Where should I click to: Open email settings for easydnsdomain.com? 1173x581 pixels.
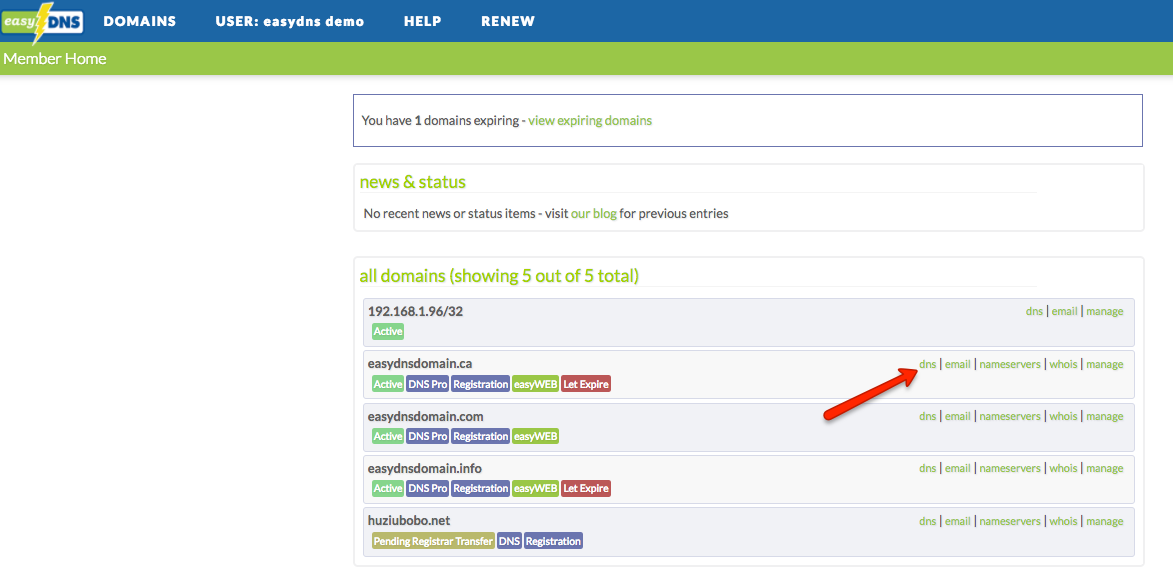pyautogui.click(x=958, y=416)
